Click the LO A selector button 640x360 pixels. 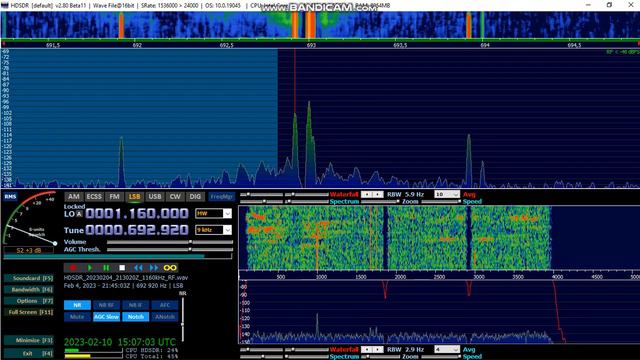coord(79,214)
